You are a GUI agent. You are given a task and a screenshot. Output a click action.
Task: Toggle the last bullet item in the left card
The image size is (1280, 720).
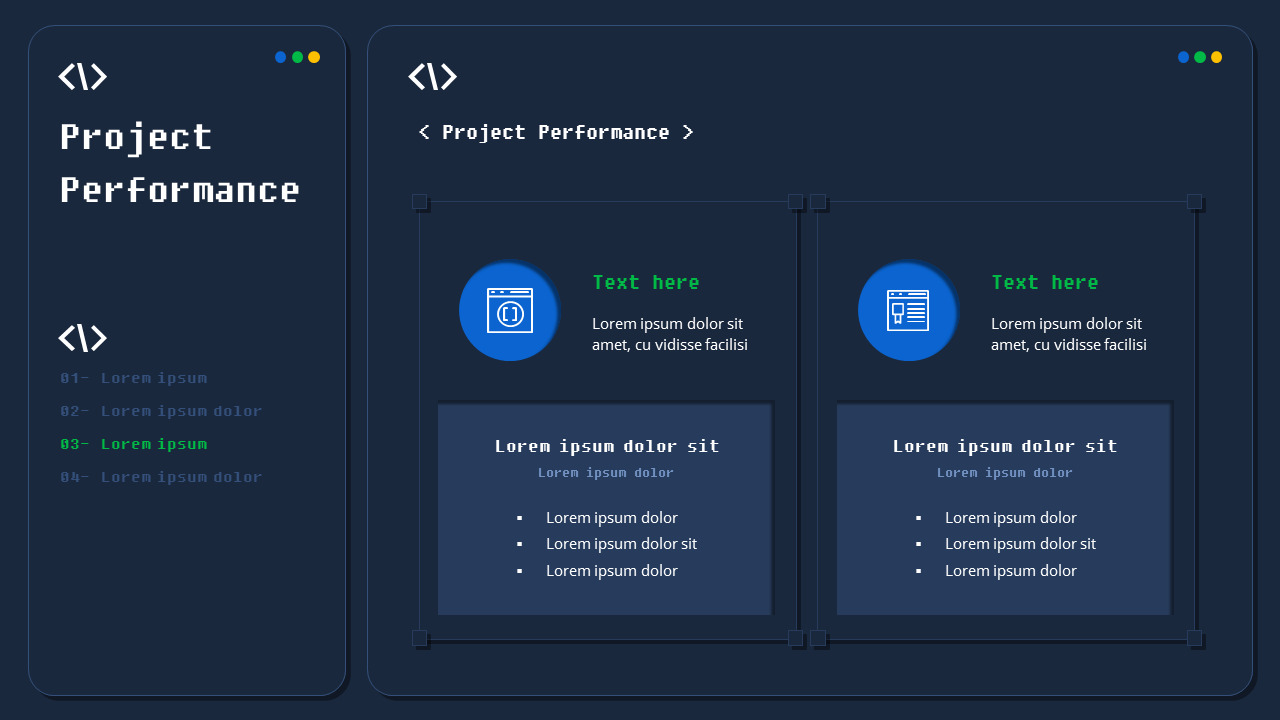pyautogui.click(x=519, y=570)
